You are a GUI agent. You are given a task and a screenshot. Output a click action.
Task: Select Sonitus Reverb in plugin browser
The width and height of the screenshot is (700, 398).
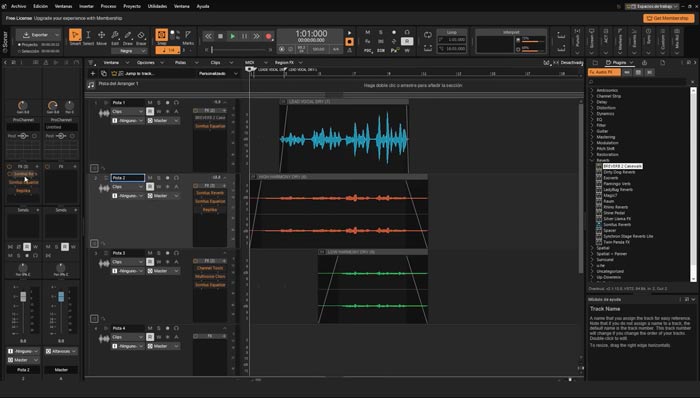click(617, 224)
